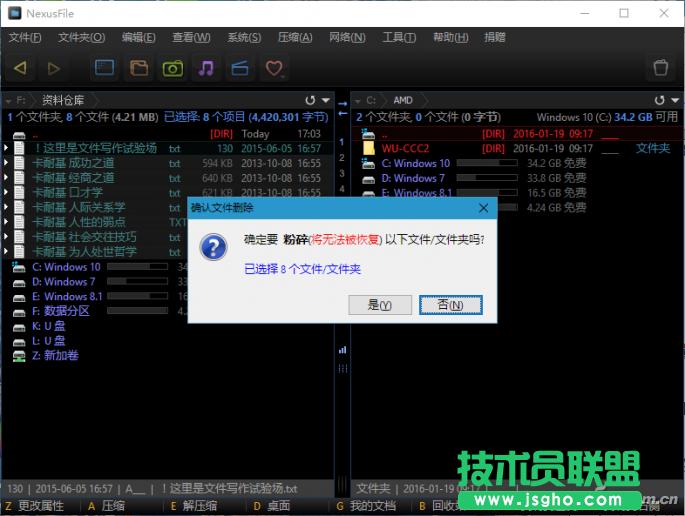The image size is (685, 516).
Task: Click the folder toolbar icon
Action: [x=139, y=68]
